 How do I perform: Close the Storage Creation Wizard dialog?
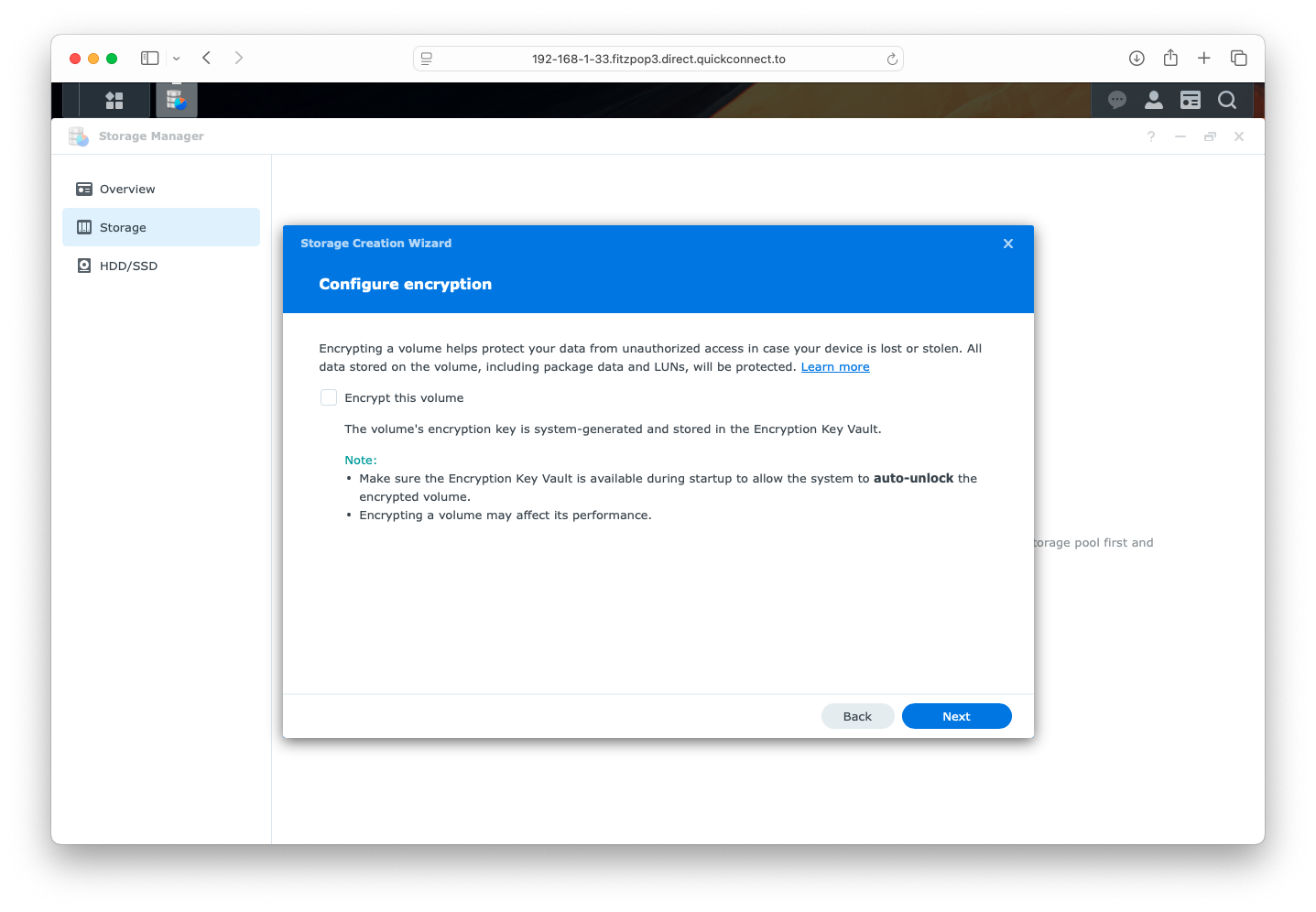(x=1007, y=244)
